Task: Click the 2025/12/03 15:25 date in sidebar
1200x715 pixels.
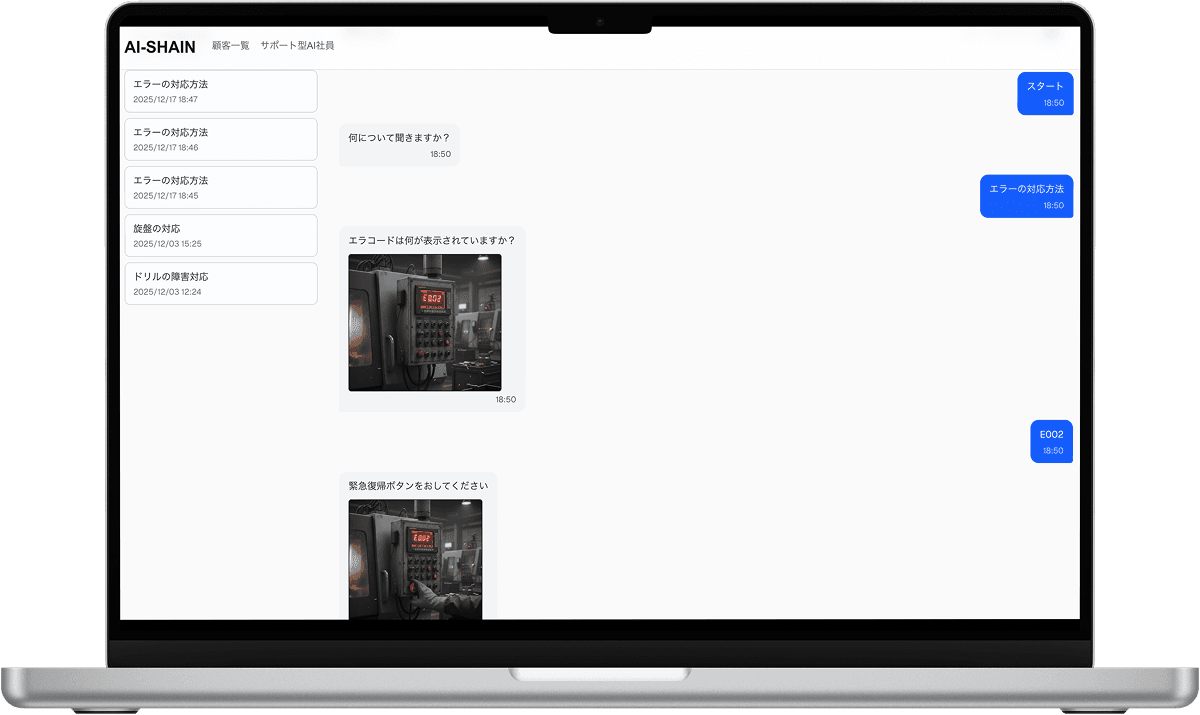Action: point(167,244)
